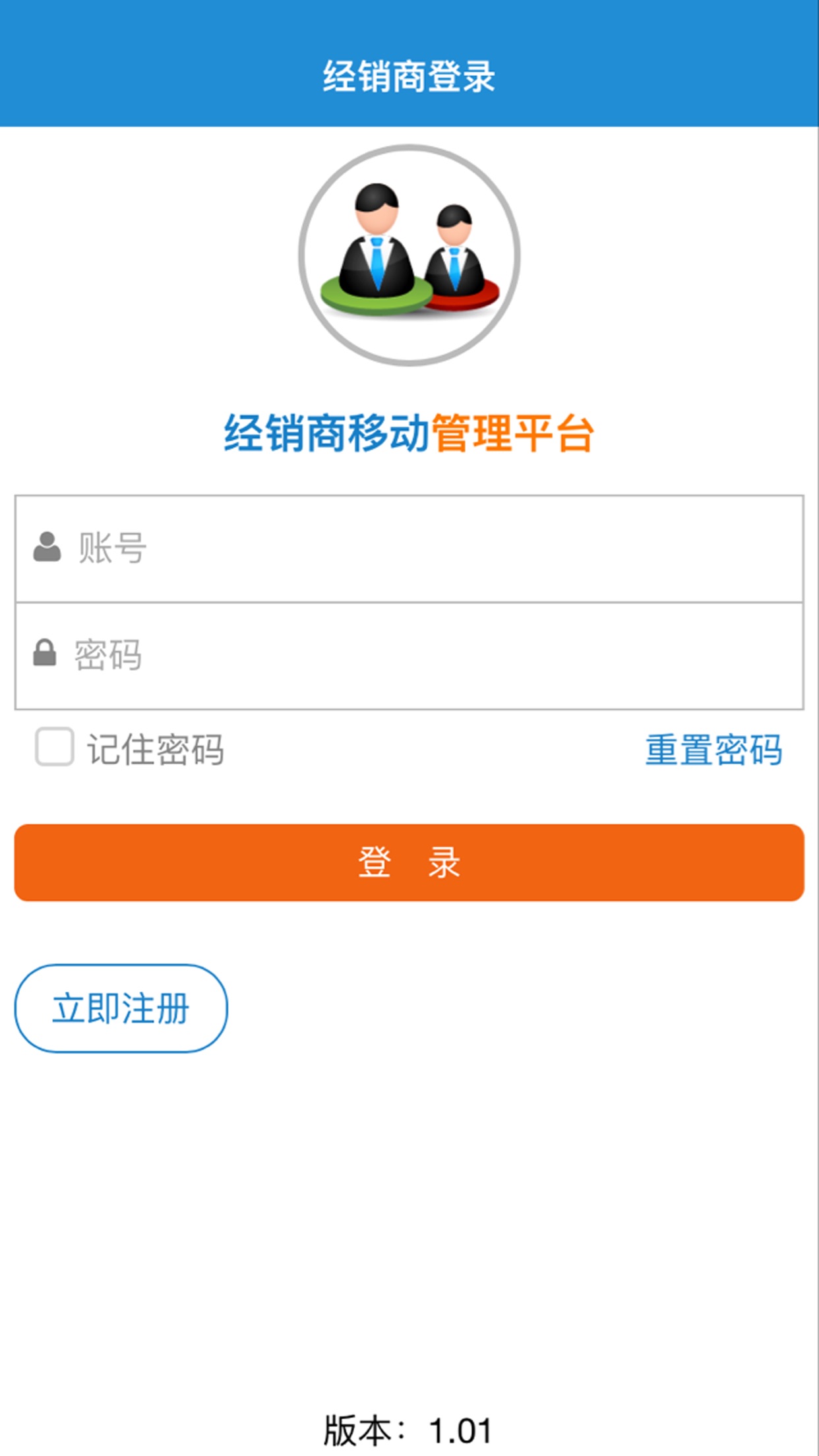Tick the 记住密码 checkbox

(x=54, y=747)
